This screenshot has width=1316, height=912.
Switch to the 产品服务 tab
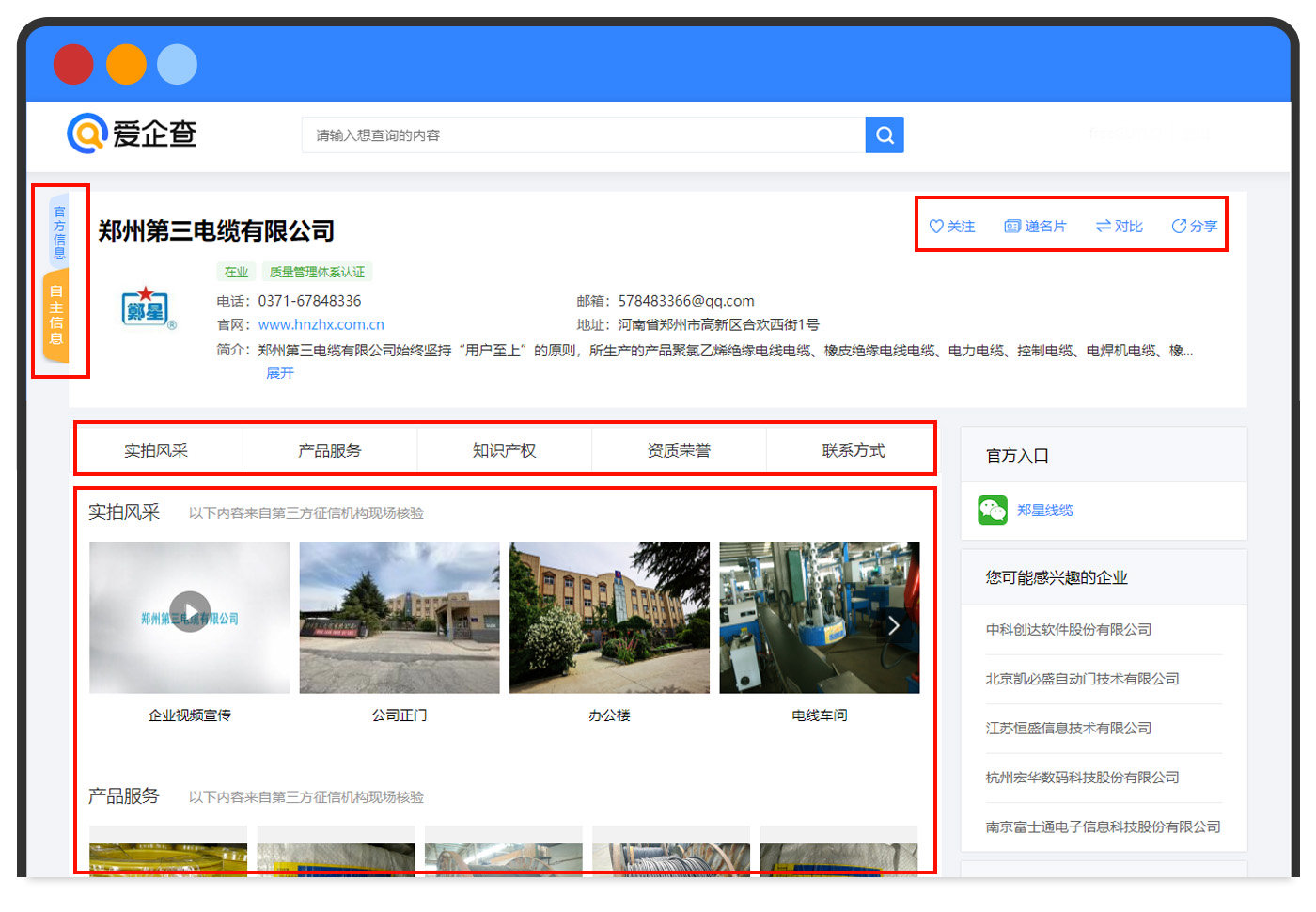click(x=330, y=450)
